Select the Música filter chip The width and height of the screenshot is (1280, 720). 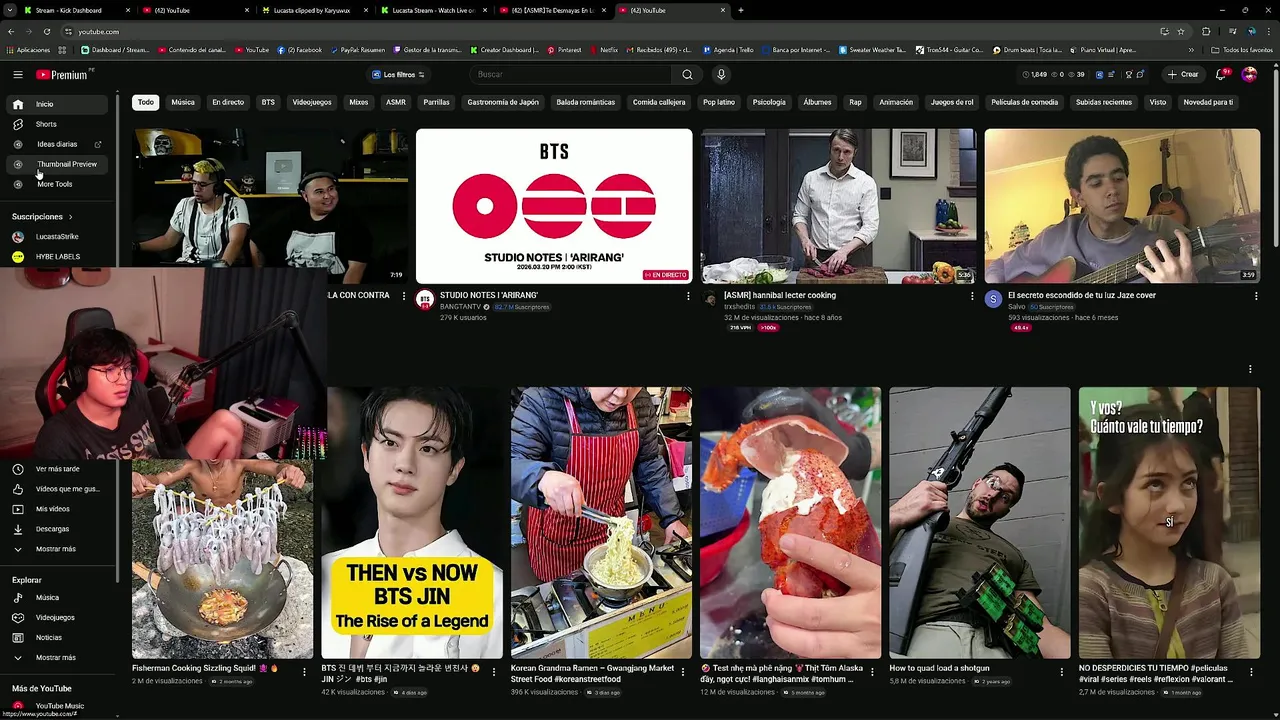click(183, 102)
